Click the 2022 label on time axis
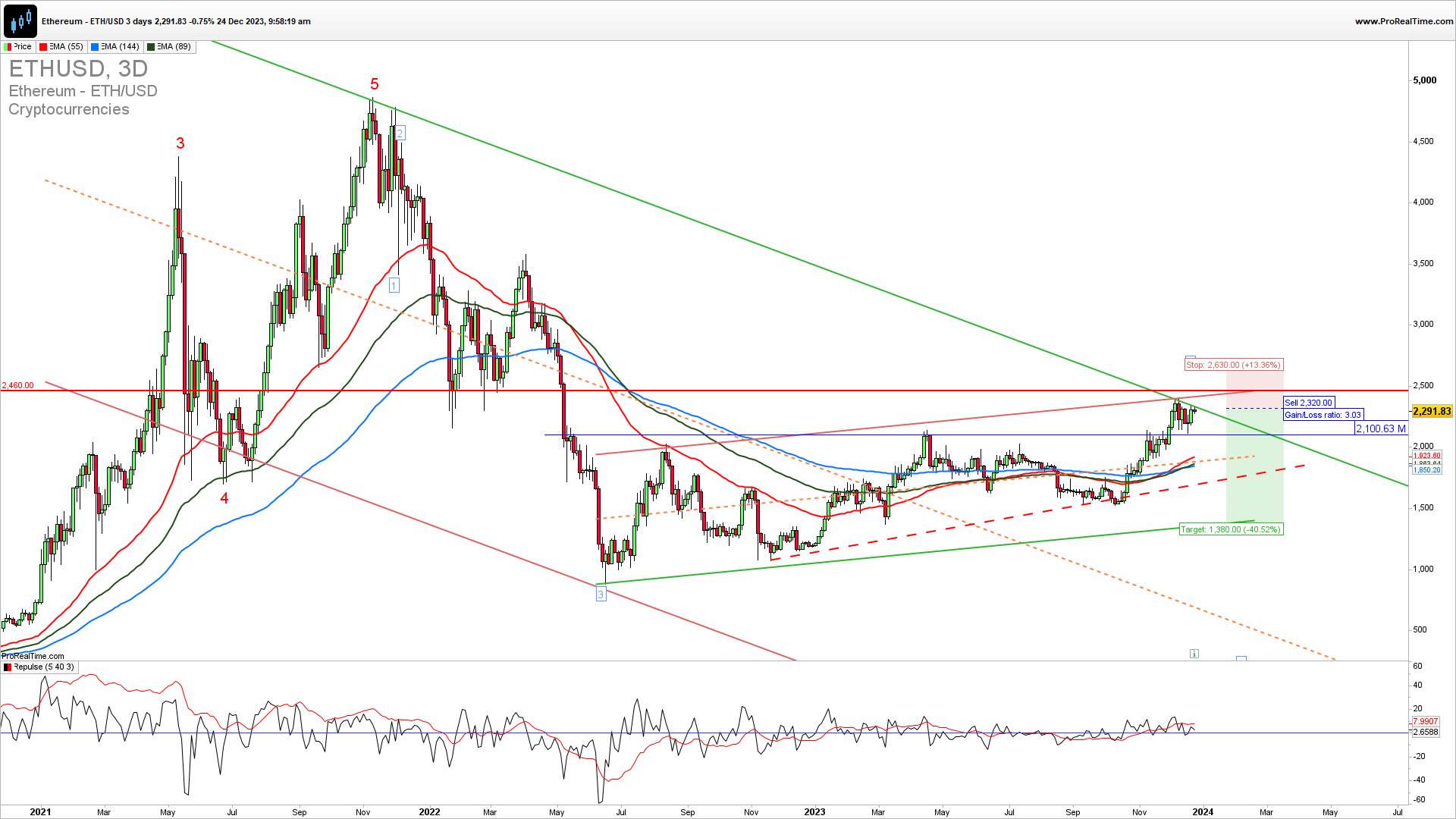This screenshot has height=819, width=1456. (429, 811)
